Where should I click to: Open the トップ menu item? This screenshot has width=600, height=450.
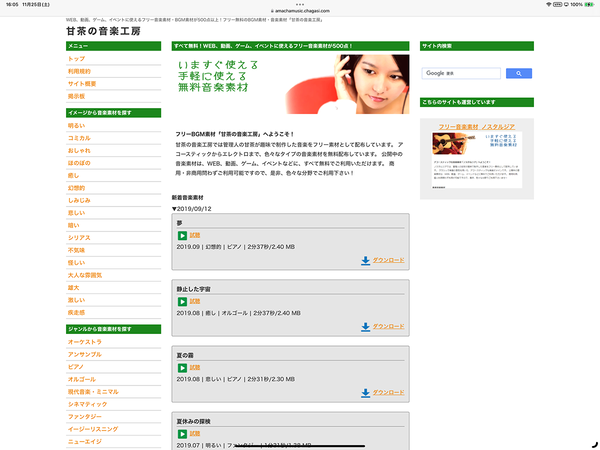pos(77,59)
